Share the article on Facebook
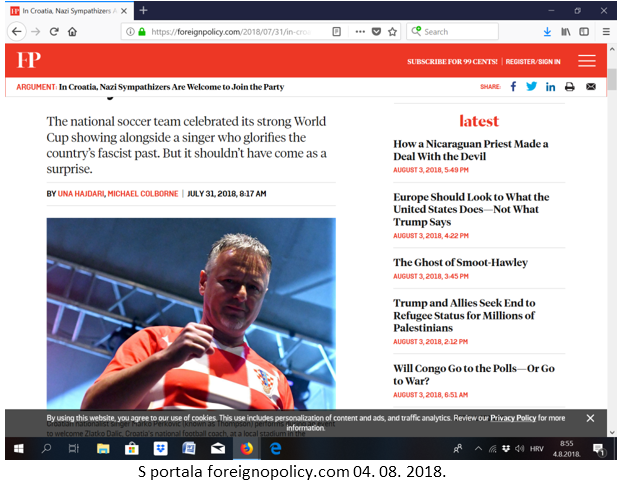 514,87
